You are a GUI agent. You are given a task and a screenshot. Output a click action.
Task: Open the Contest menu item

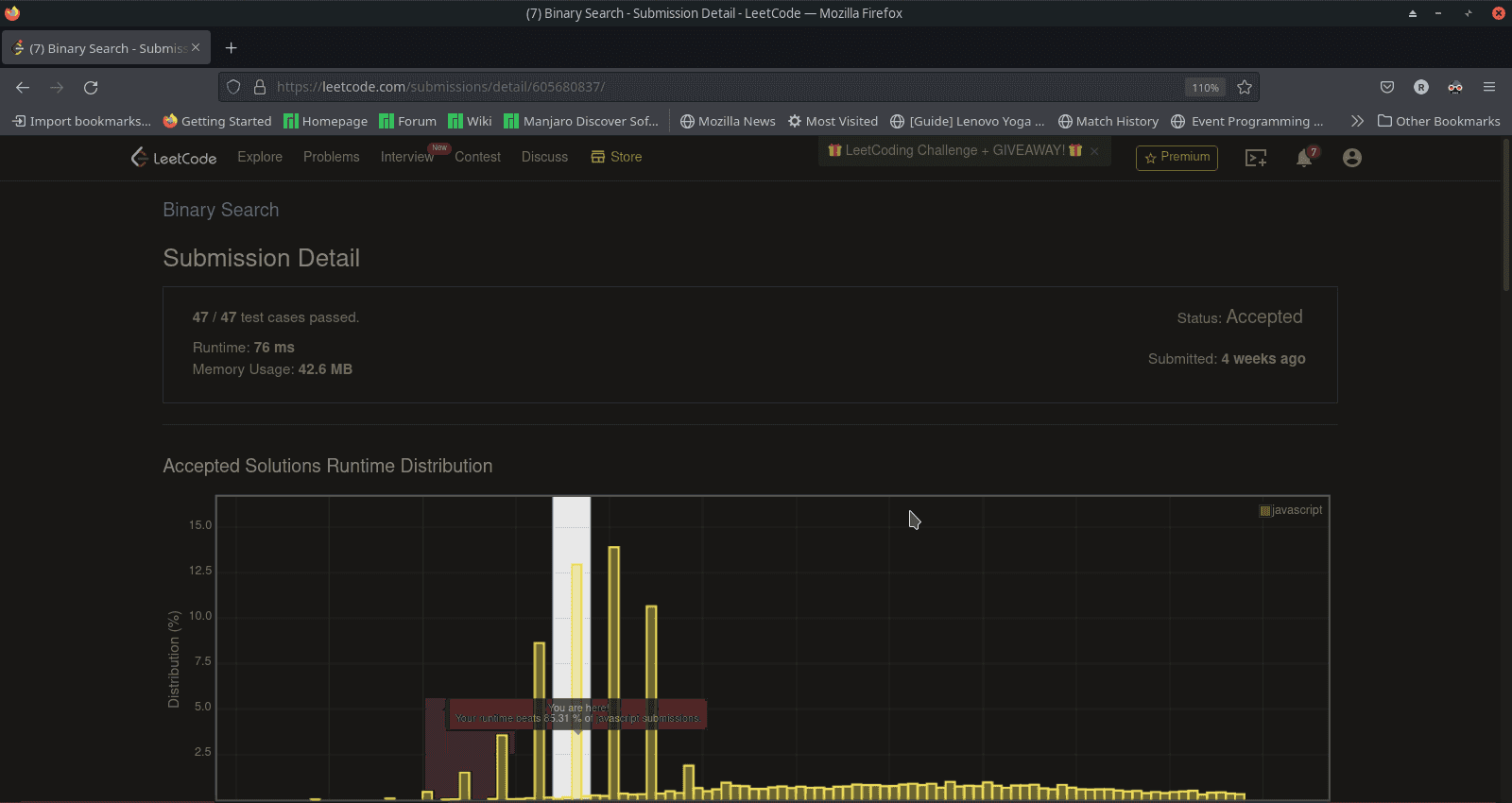(x=477, y=157)
